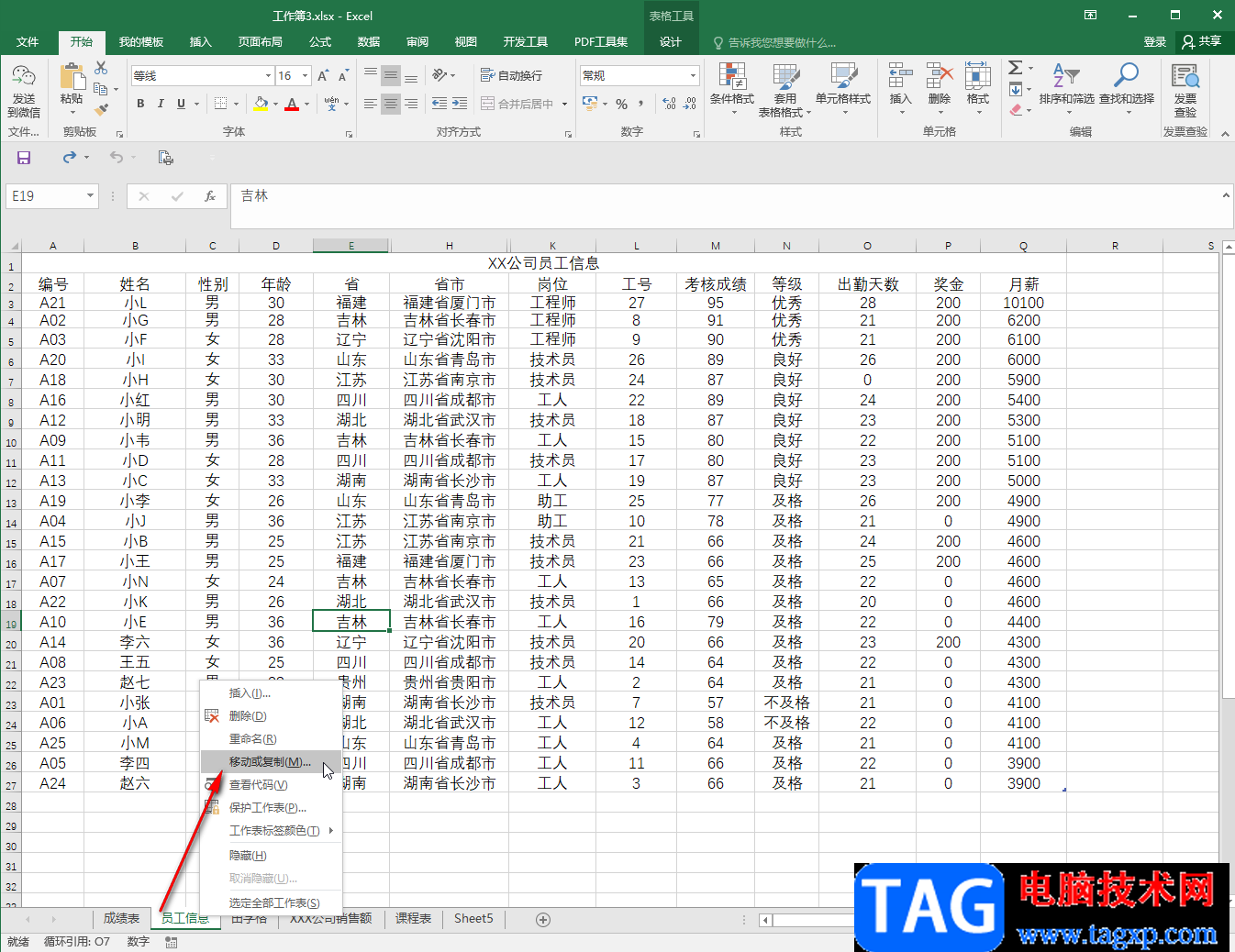Choose Rename (重命名) from context menu

pos(270,739)
